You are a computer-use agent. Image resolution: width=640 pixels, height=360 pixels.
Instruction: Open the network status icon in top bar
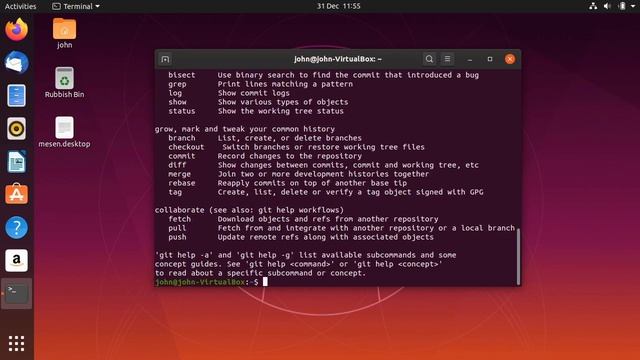pos(593,6)
